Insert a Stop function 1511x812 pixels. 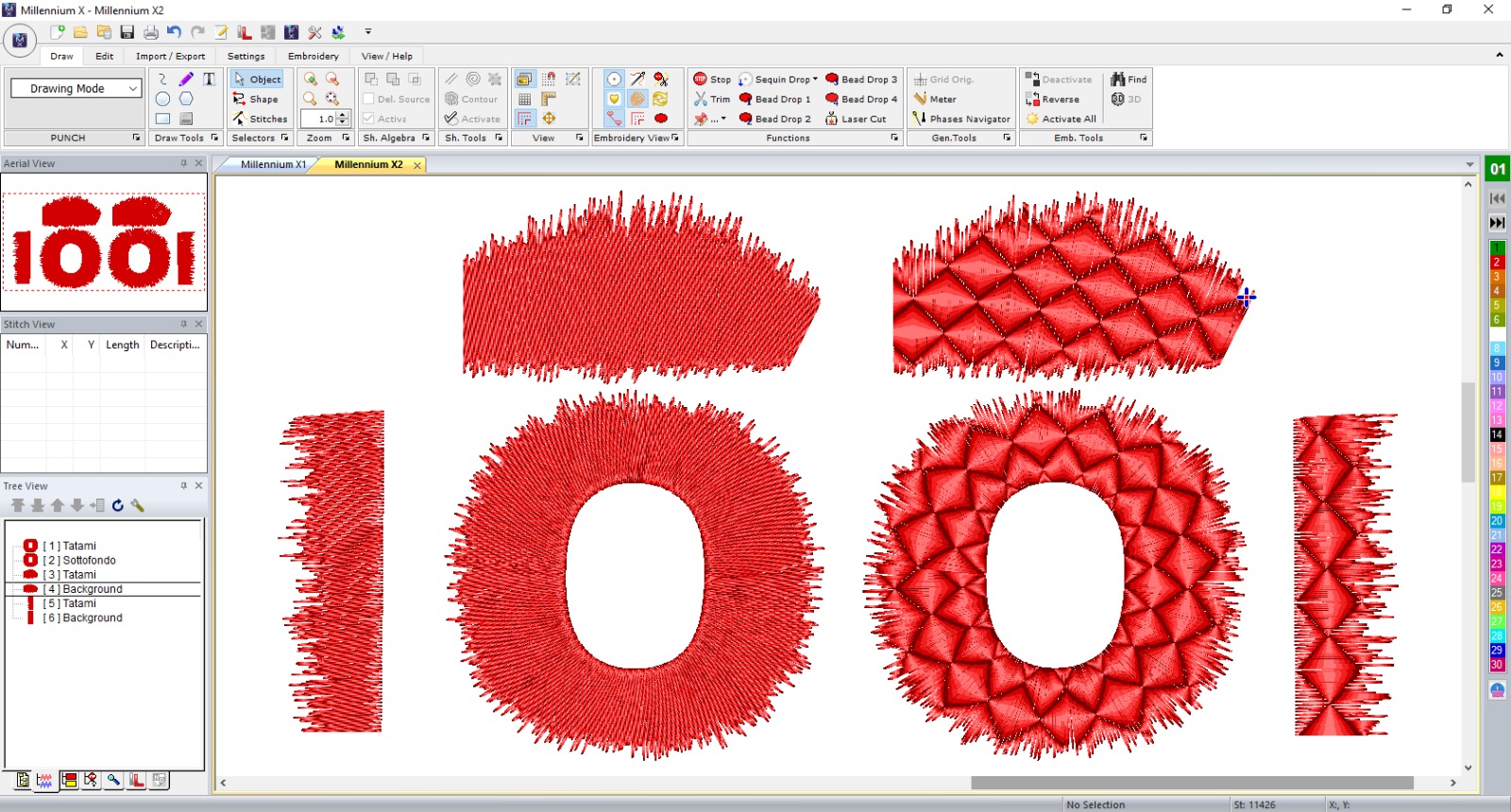coord(712,79)
